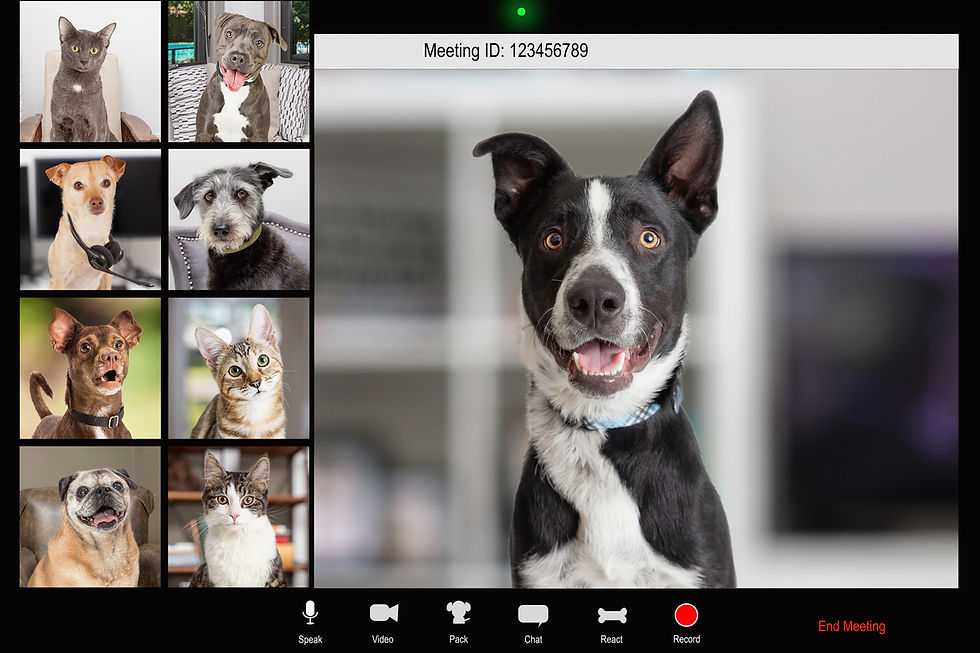Click the Chat label
This screenshot has height=653, width=980.
(x=533, y=639)
